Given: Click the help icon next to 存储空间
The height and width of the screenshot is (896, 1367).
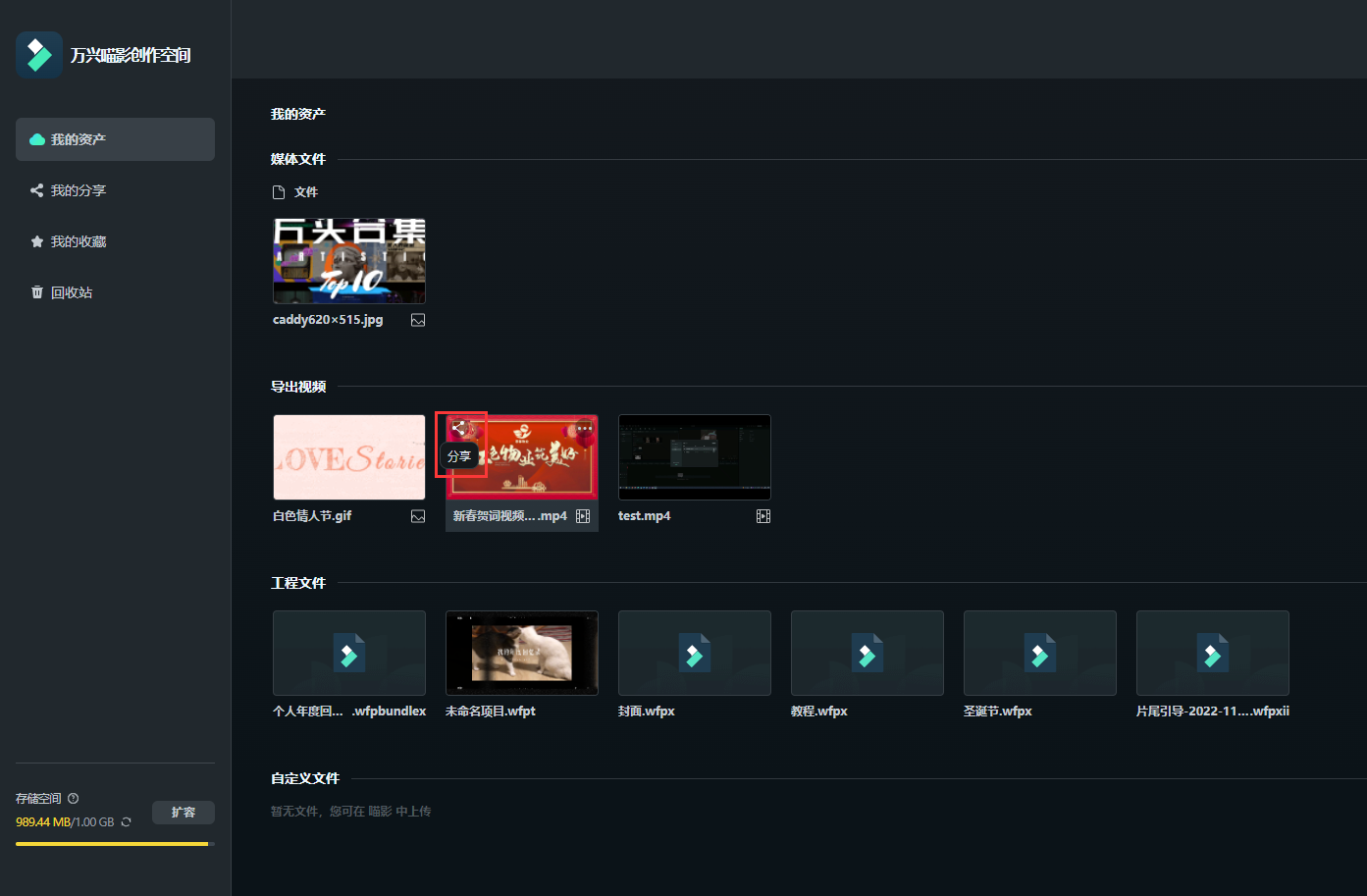Looking at the screenshot, I should click(74, 799).
